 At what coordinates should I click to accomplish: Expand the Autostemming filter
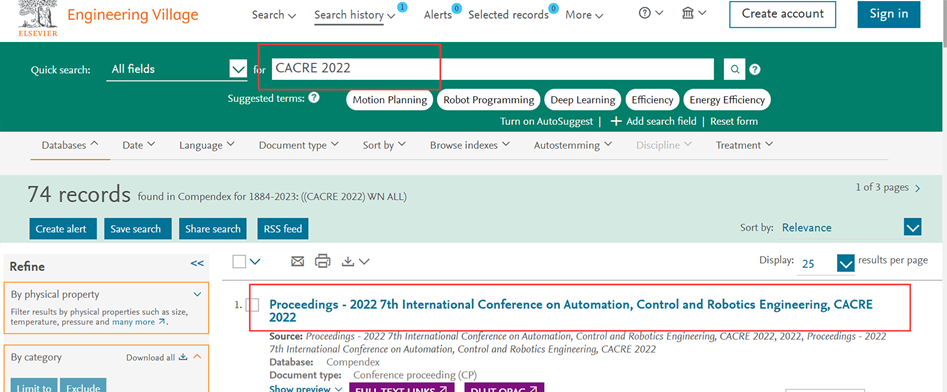click(x=573, y=146)
